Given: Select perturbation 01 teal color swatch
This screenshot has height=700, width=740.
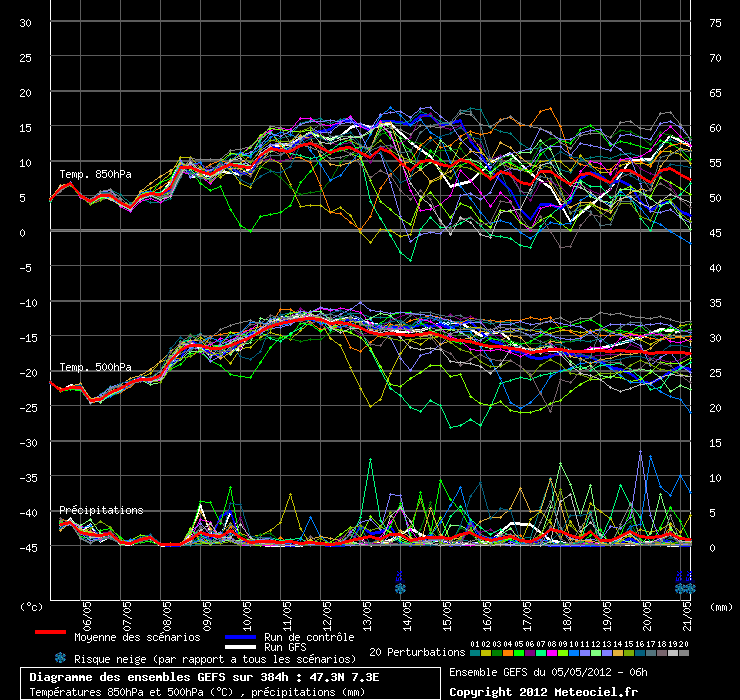Looking at the screenshot, I should pyautogui.click(x=475, y=653).
